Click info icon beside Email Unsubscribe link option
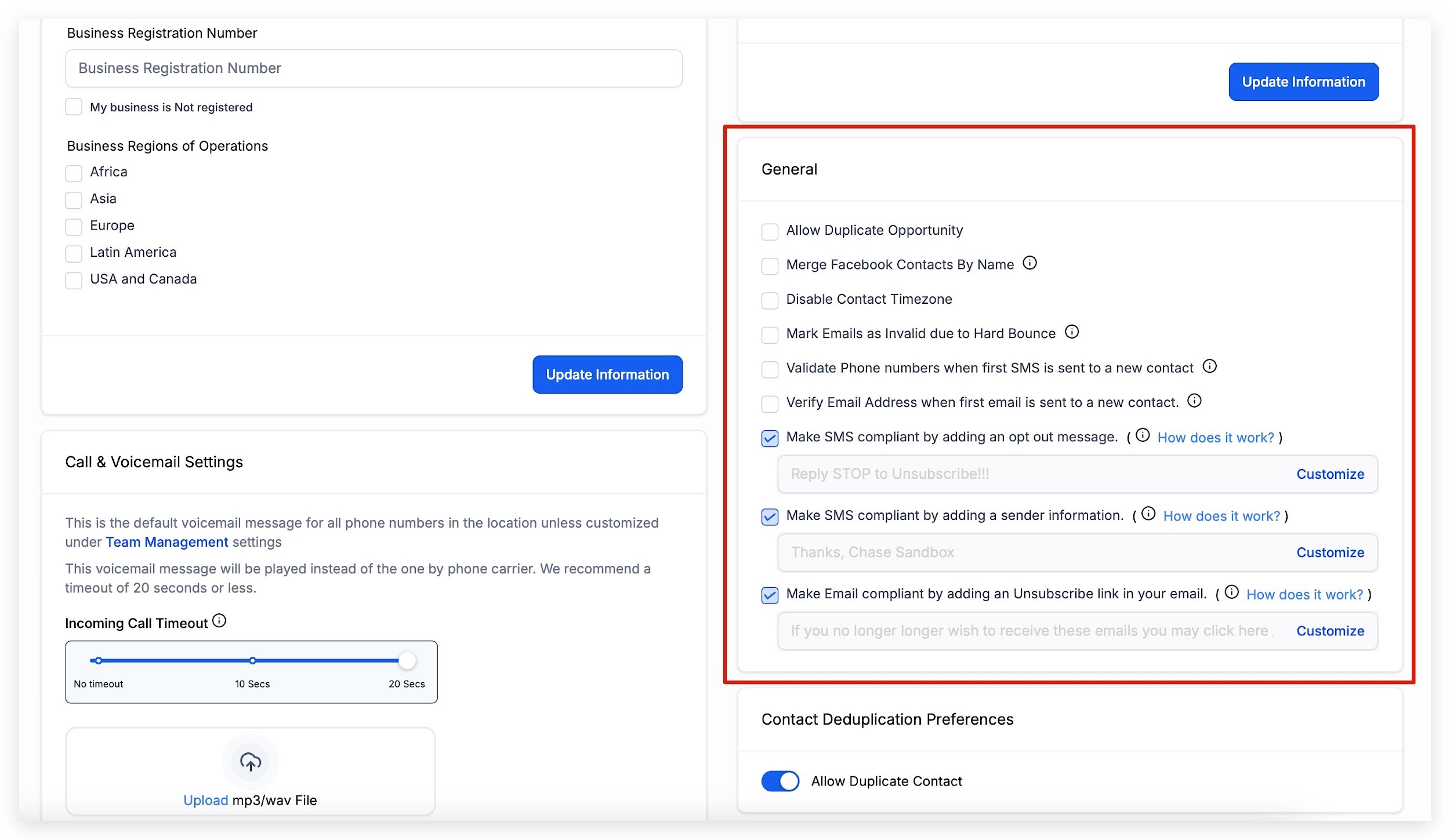The height and width of the screenshot is (840, 1450). [1231, 592]
